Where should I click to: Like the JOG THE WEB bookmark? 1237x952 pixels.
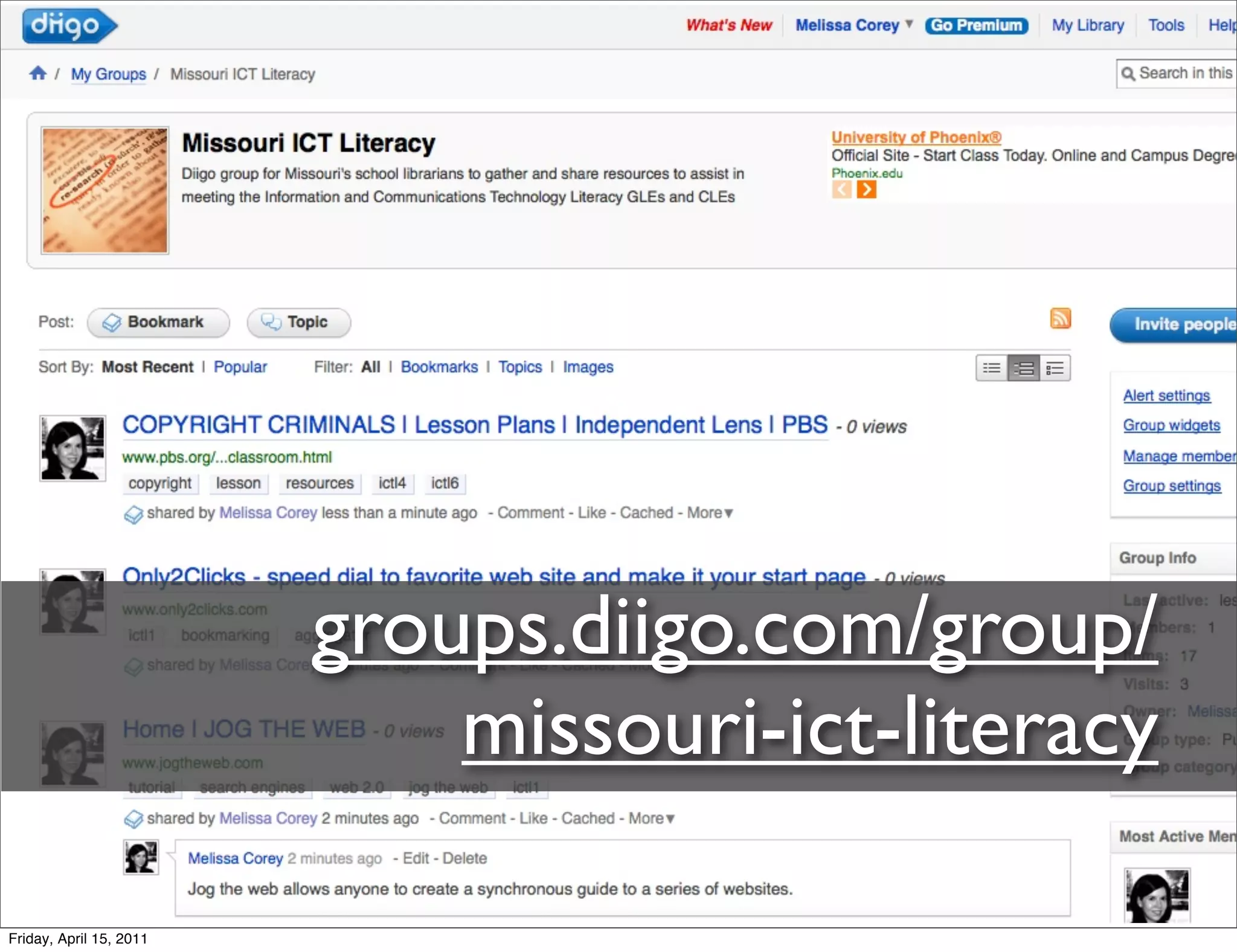(x=533, y=819)
